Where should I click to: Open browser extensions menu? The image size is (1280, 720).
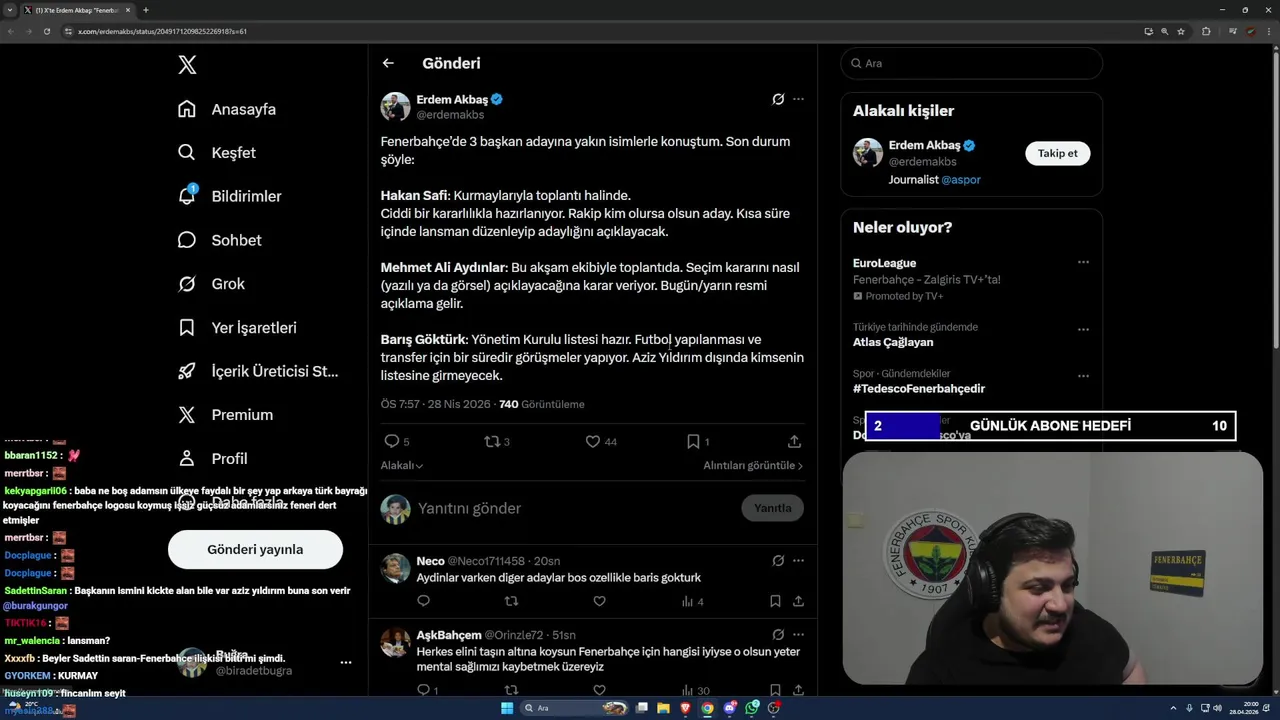[1206, 31]
